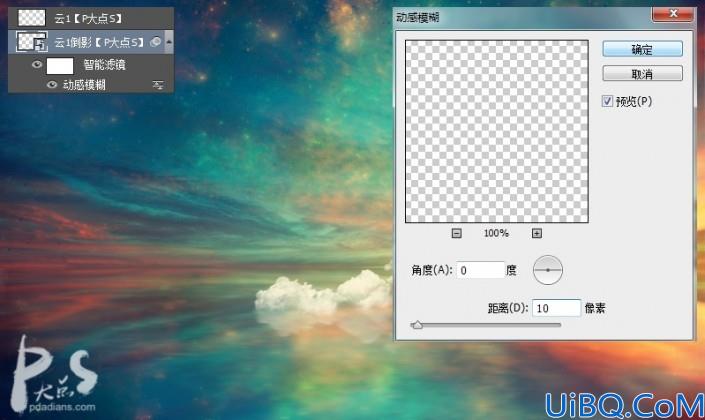Select the 云1【P大点S】 layer

coord(91,18)
